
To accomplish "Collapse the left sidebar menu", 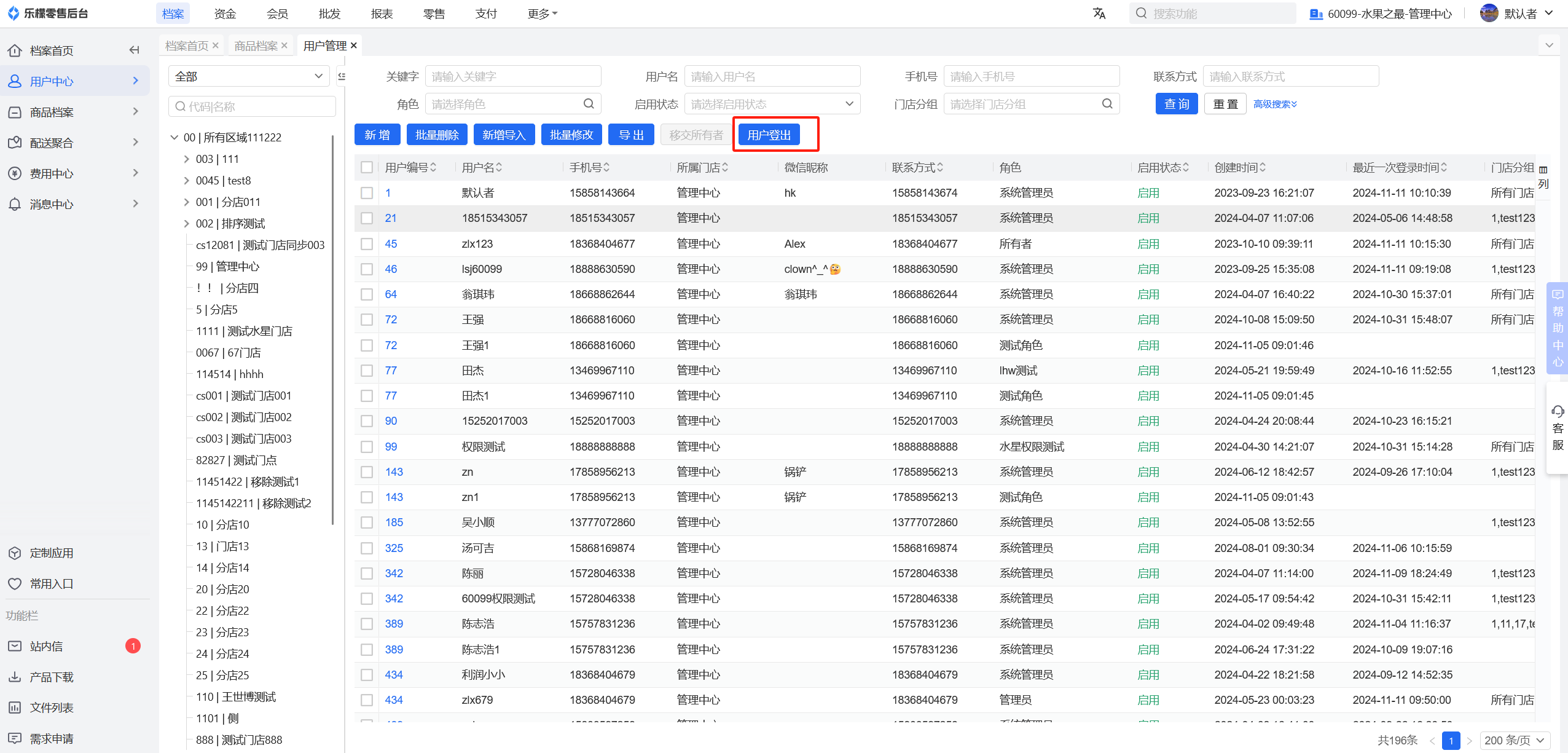I will (x=134, y=50).
